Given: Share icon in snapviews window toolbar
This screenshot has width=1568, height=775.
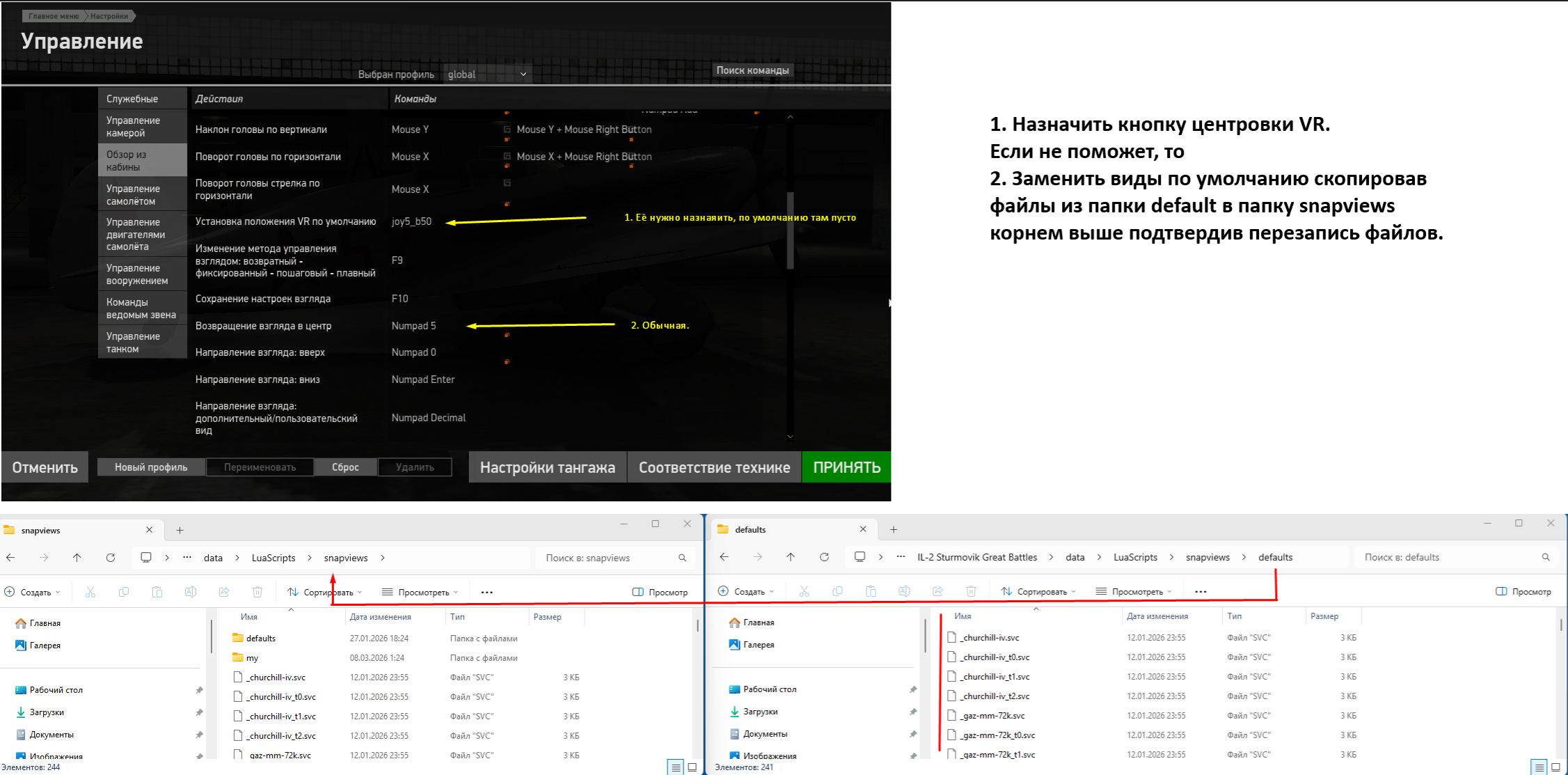Looking at the screenshot, I should coord(223,592).
